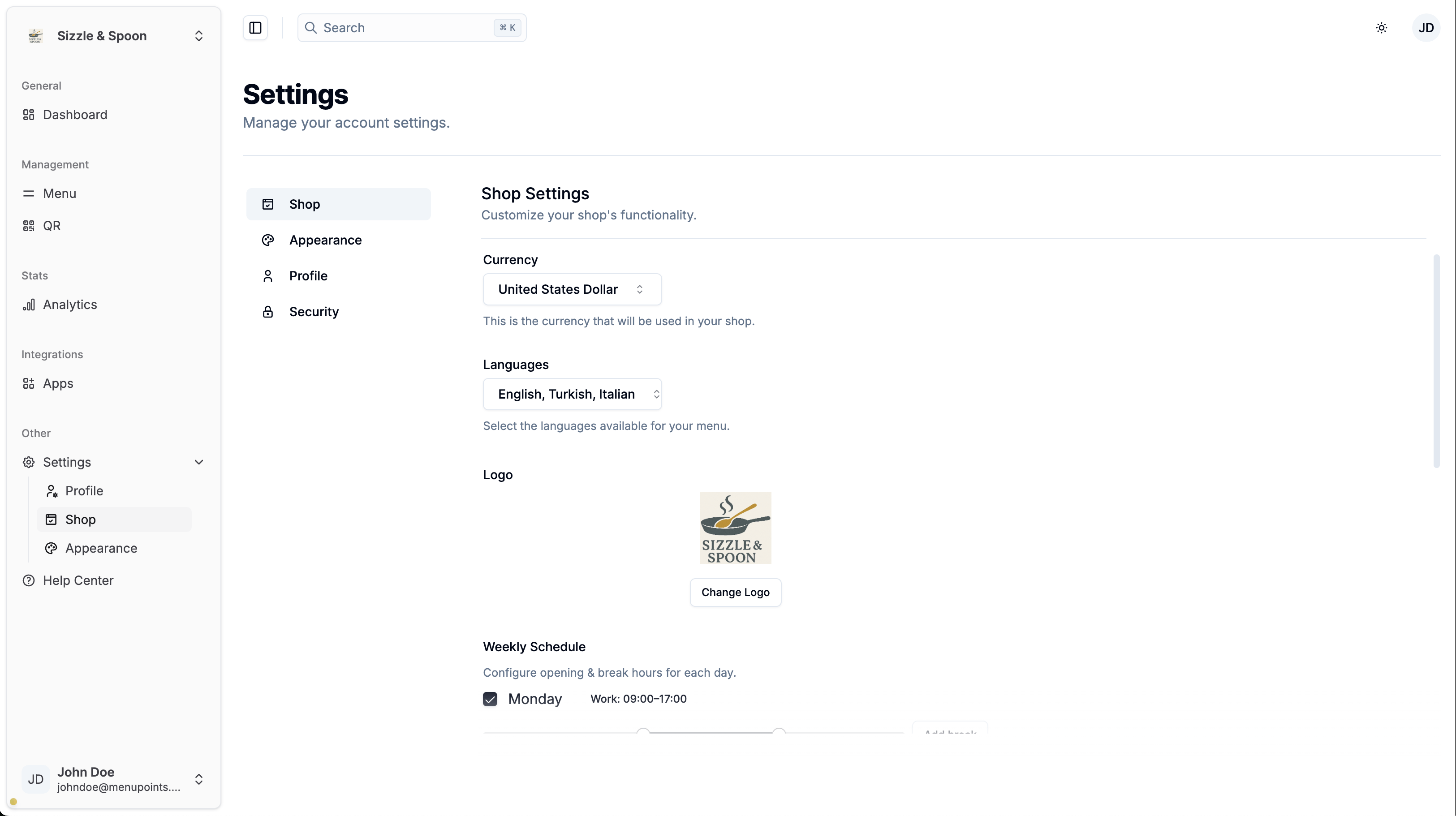Open the Languages selector
1456x816 pixels.
[x=572, y=394]
